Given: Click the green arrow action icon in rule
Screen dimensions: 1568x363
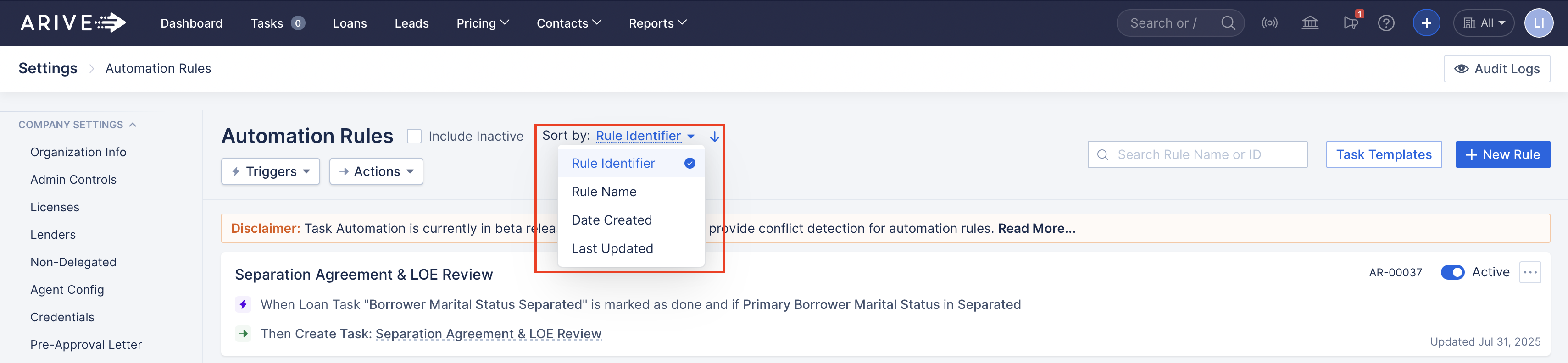Looking at the screenshot, I should point(243,334).
